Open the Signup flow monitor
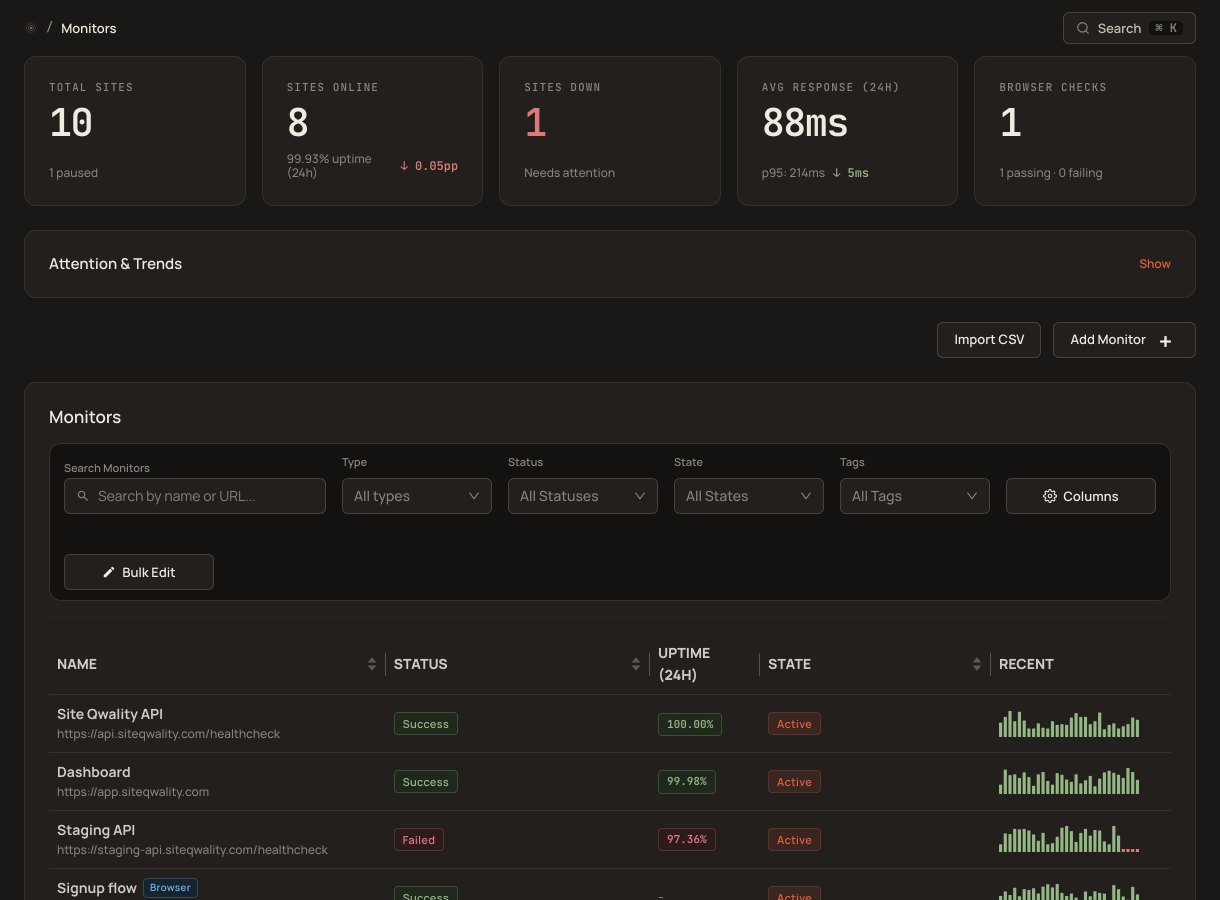1220x900 pixels. point(97,888)
